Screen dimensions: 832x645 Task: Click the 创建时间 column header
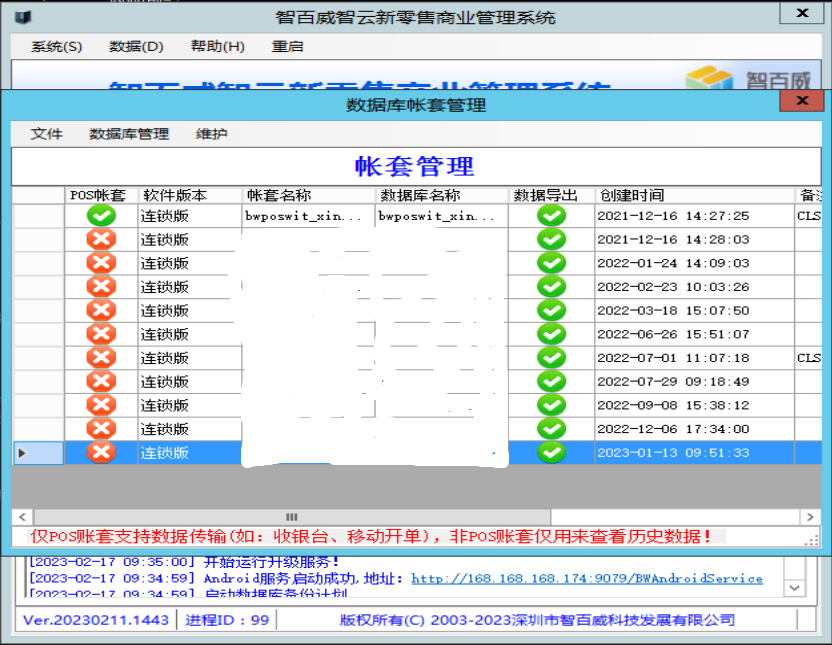(x=630, y=195)
